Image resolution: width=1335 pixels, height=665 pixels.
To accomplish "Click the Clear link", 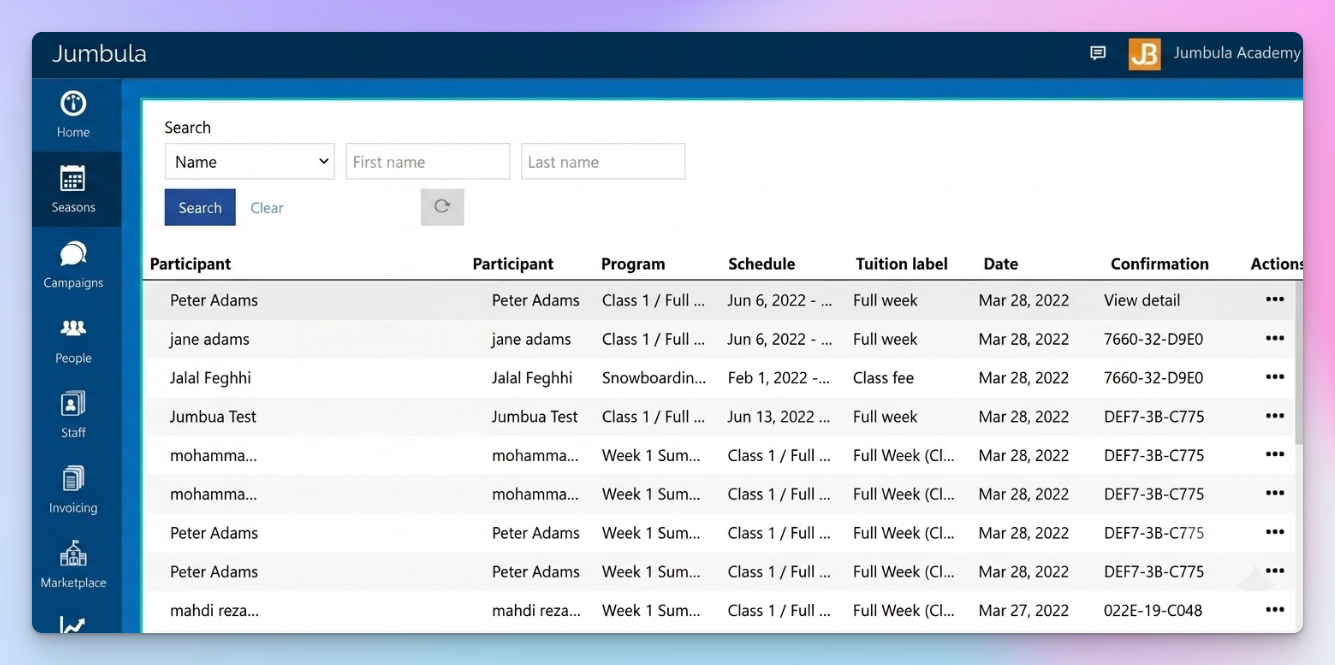I will pyautogui.click(x=267, y=208).
